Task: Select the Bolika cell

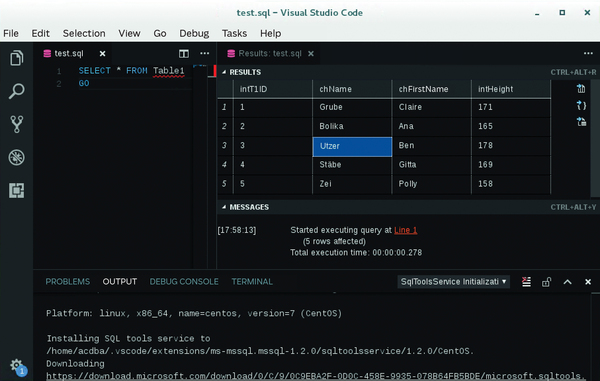Action: [352, 127]
